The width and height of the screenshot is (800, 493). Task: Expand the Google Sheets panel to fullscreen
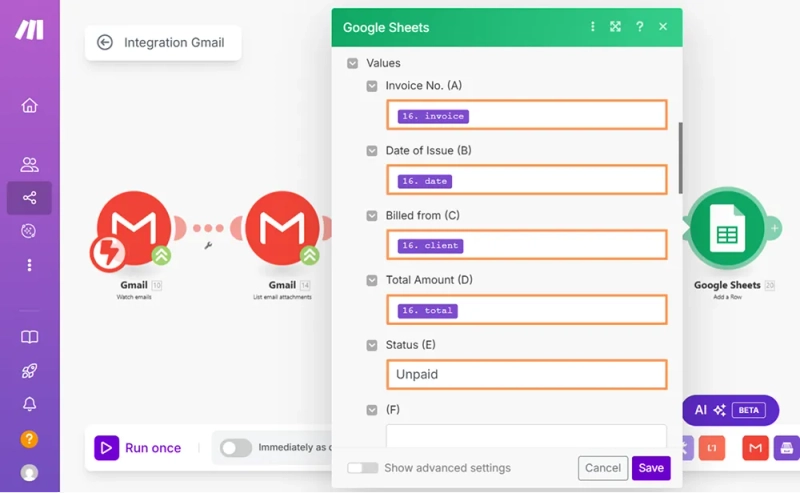click(615, 27)
